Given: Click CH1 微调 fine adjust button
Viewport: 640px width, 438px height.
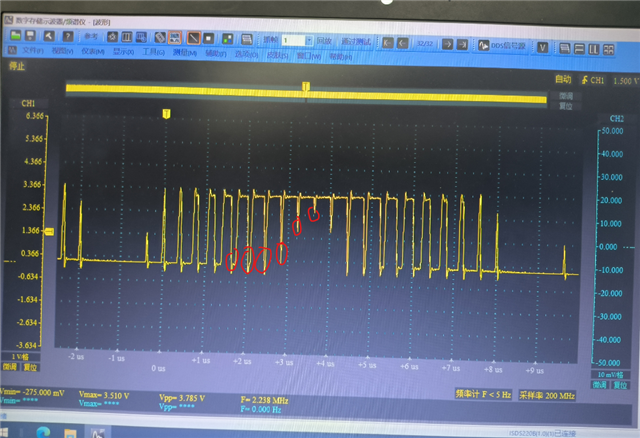Looking at the screenshot, I should click(x=10, y=367).
